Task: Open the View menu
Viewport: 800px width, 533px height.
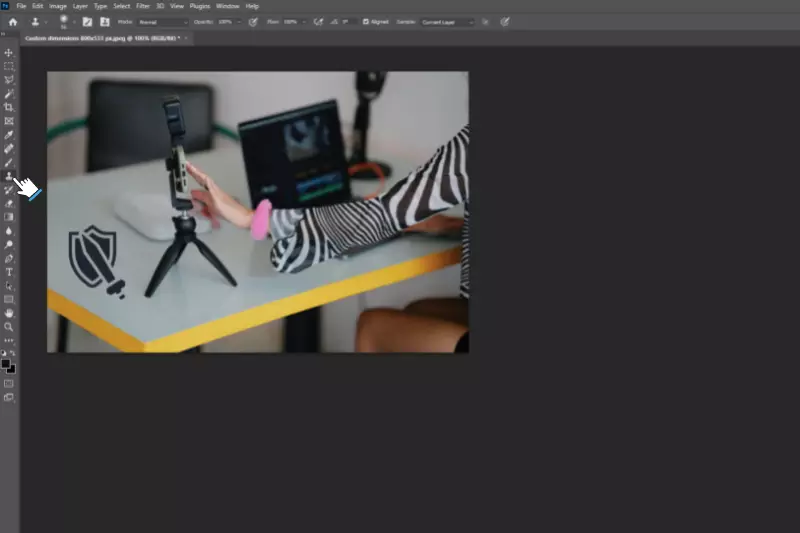Action: [177, 6]
